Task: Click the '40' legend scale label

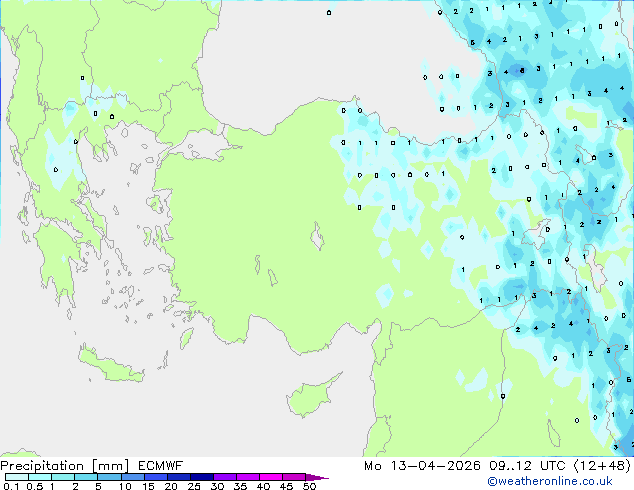Action: 263,486
